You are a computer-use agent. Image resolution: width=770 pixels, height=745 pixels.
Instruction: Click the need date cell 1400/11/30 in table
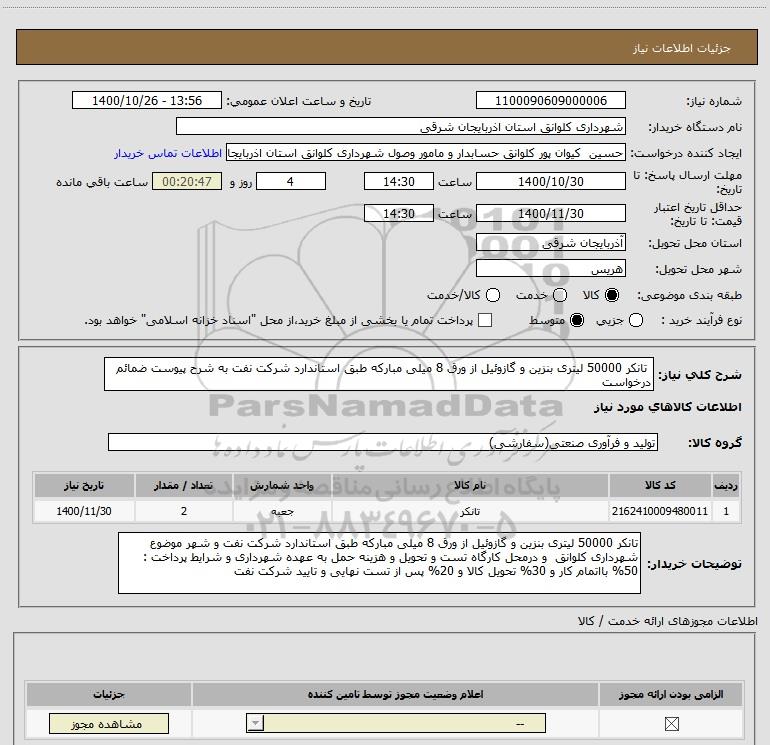coord(84,511)
